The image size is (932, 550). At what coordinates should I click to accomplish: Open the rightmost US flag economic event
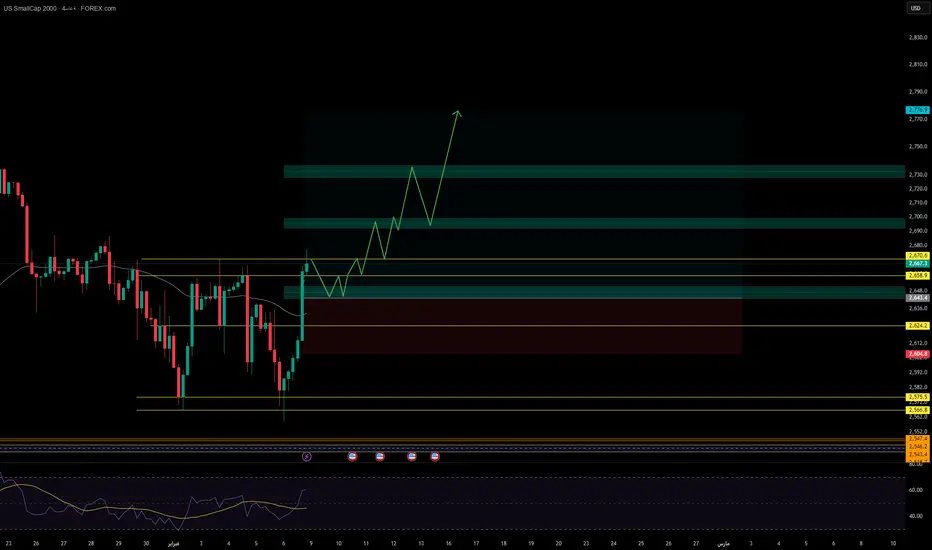pos(435,457)
